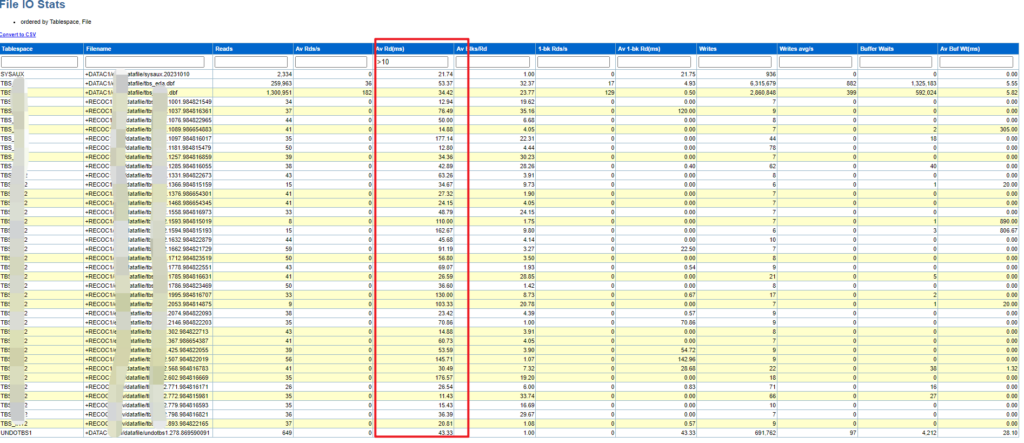Viewport: 1024px width, 443px height.
Task: Click the writes avg/s value 399
Action: [850, 93]
